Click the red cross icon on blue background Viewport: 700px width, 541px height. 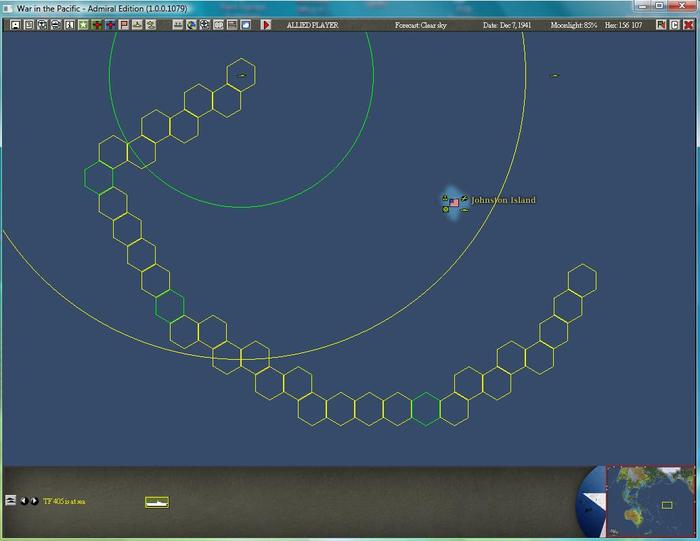click(110, 25)
